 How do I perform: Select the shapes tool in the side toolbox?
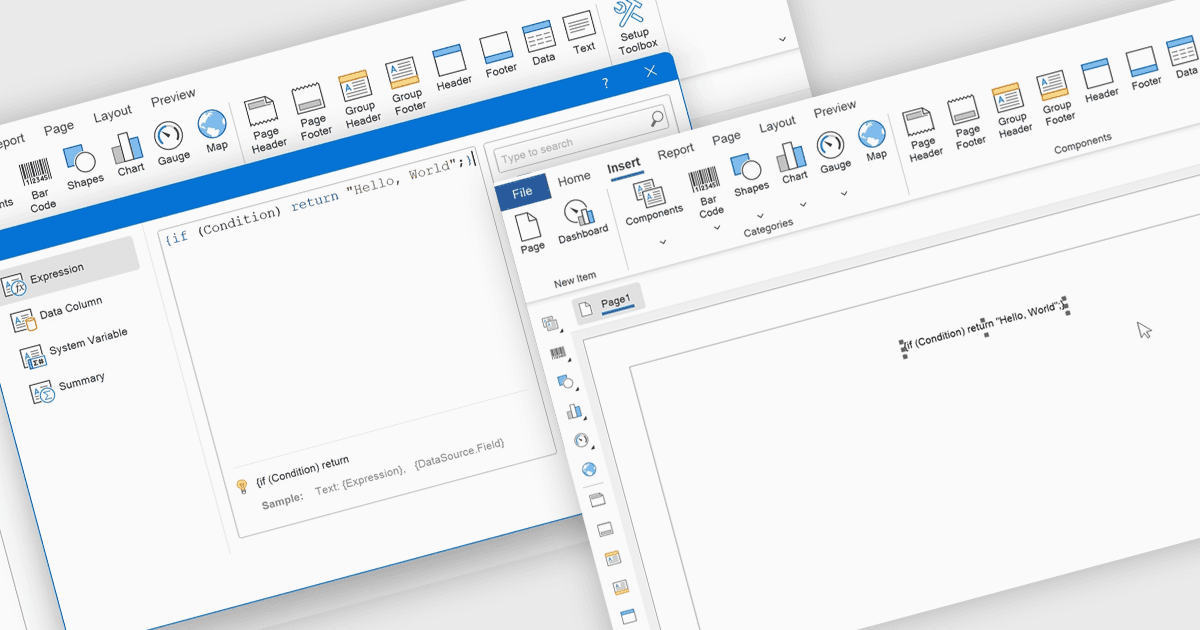pos(565,382)
